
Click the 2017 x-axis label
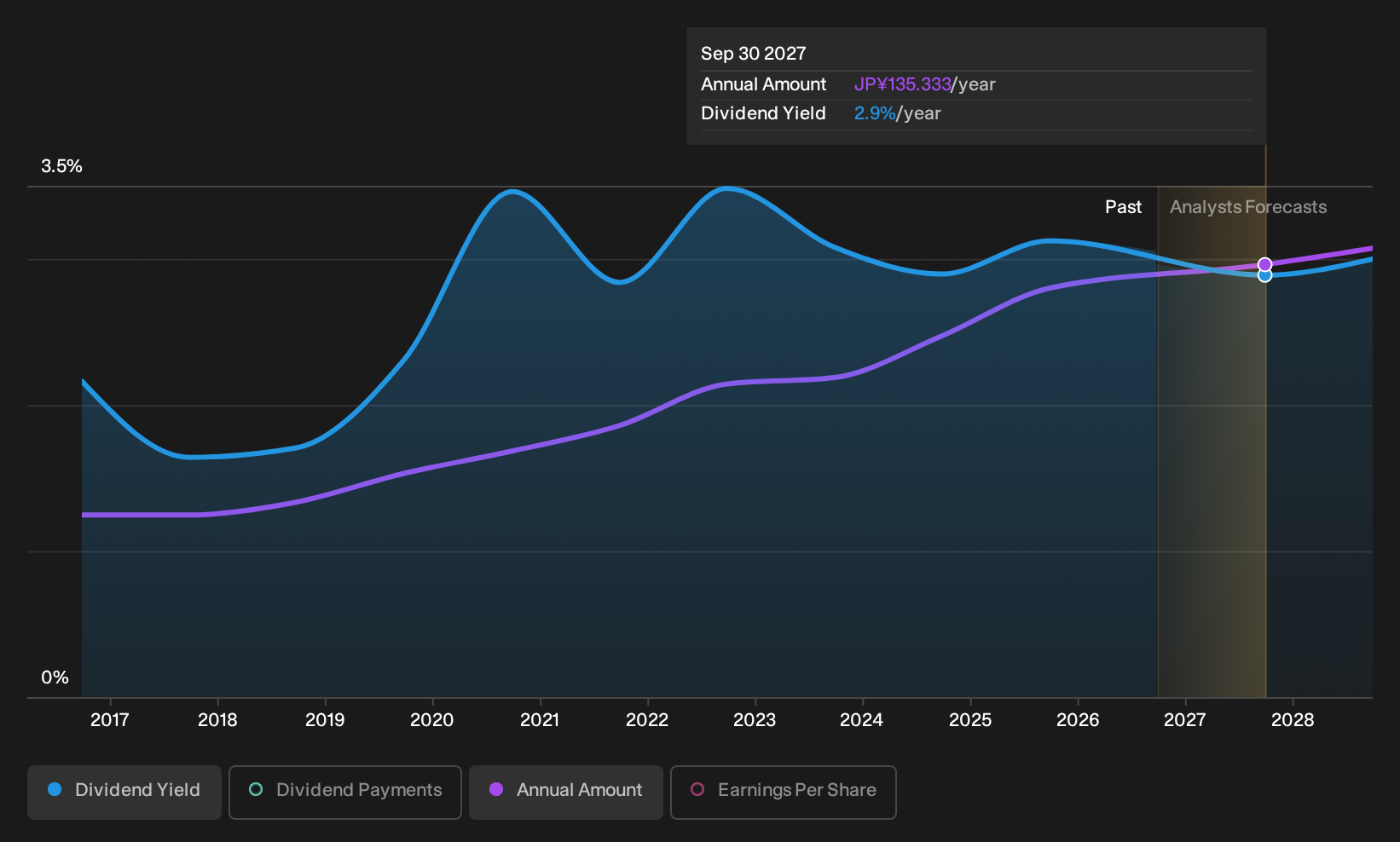tap(110, 720)
